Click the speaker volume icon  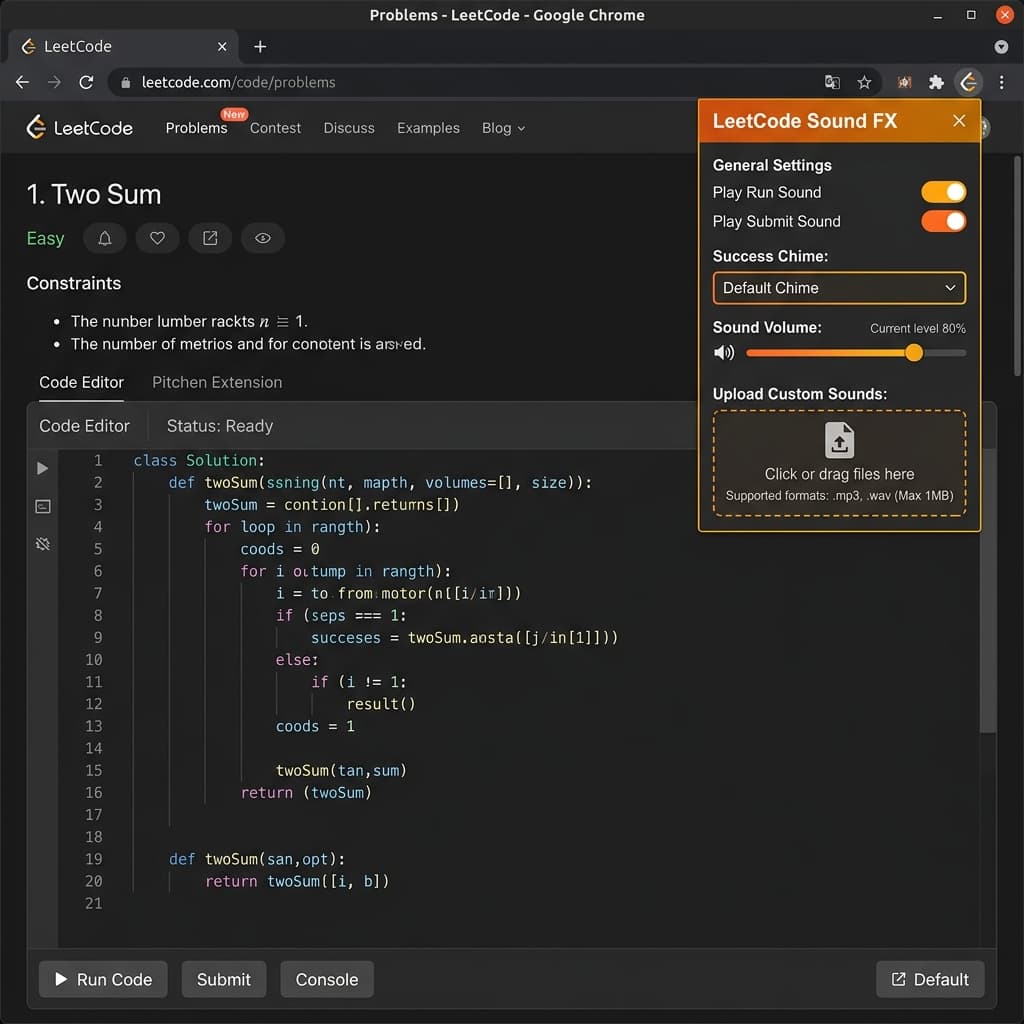[x=724, y=353]
